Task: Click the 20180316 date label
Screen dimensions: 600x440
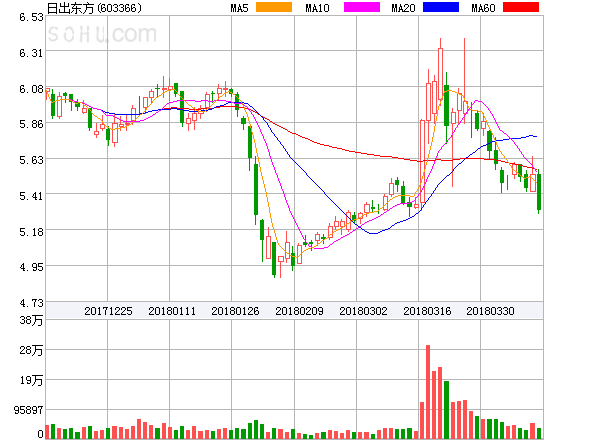Action: point(427,311)
